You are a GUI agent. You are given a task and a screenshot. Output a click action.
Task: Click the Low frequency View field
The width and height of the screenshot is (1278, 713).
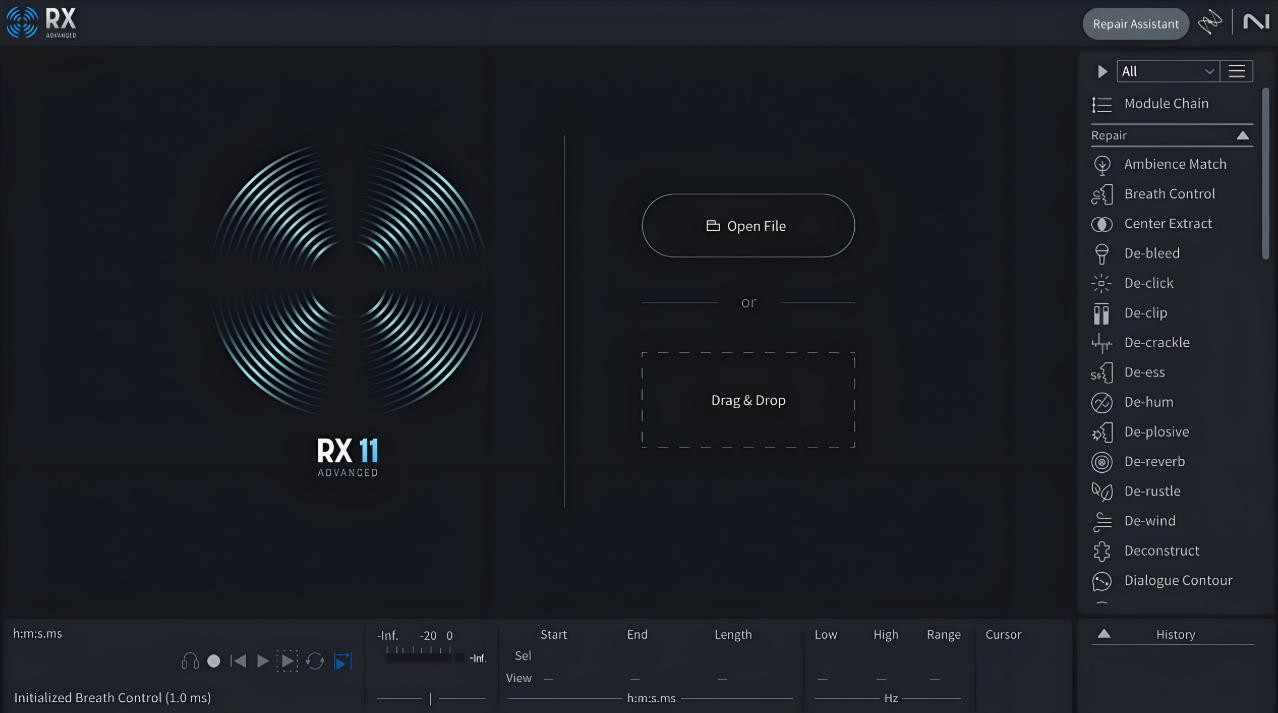coord(823,679)
